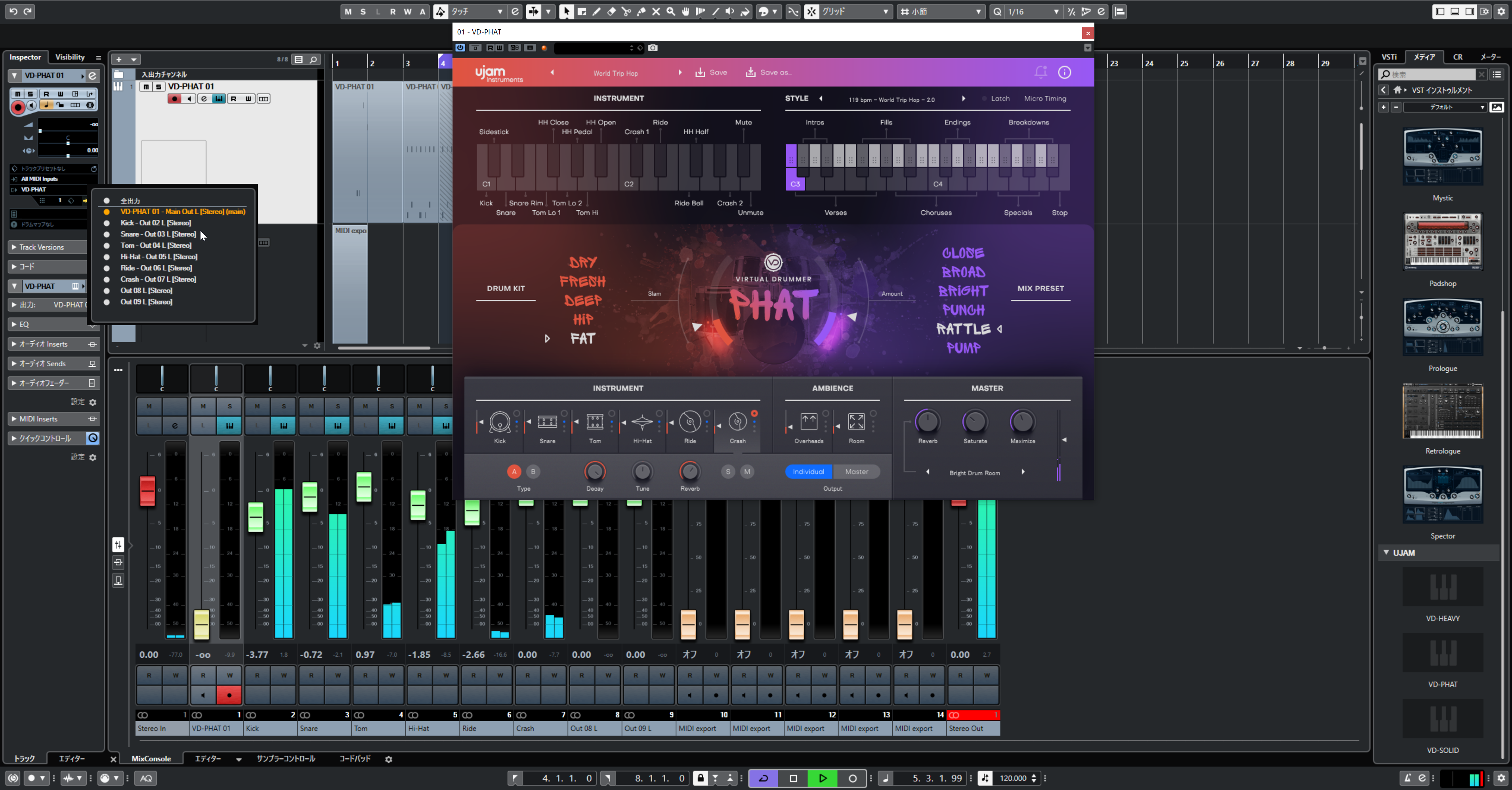
Task: Select the Crash cymbal icon
Action: 737,422
